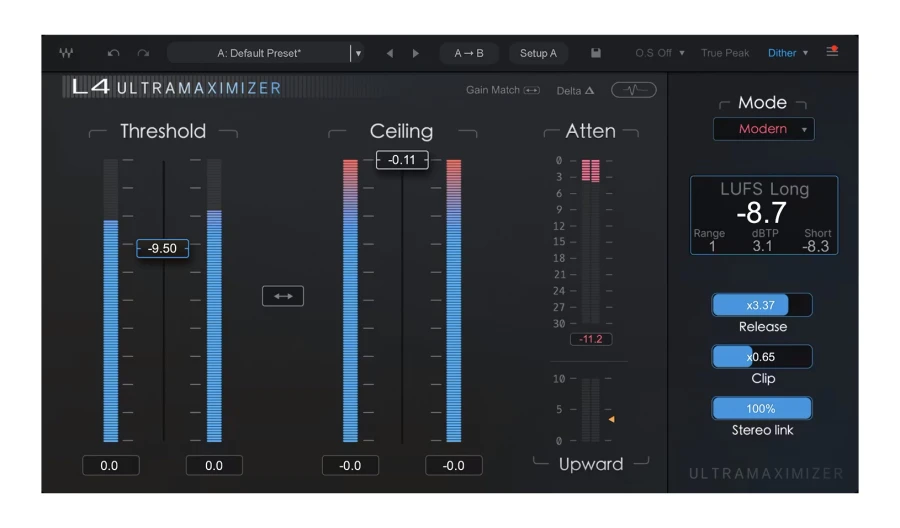900x528 pixels.
Task: Click the Upward meter bars
Action: [591, 410]
